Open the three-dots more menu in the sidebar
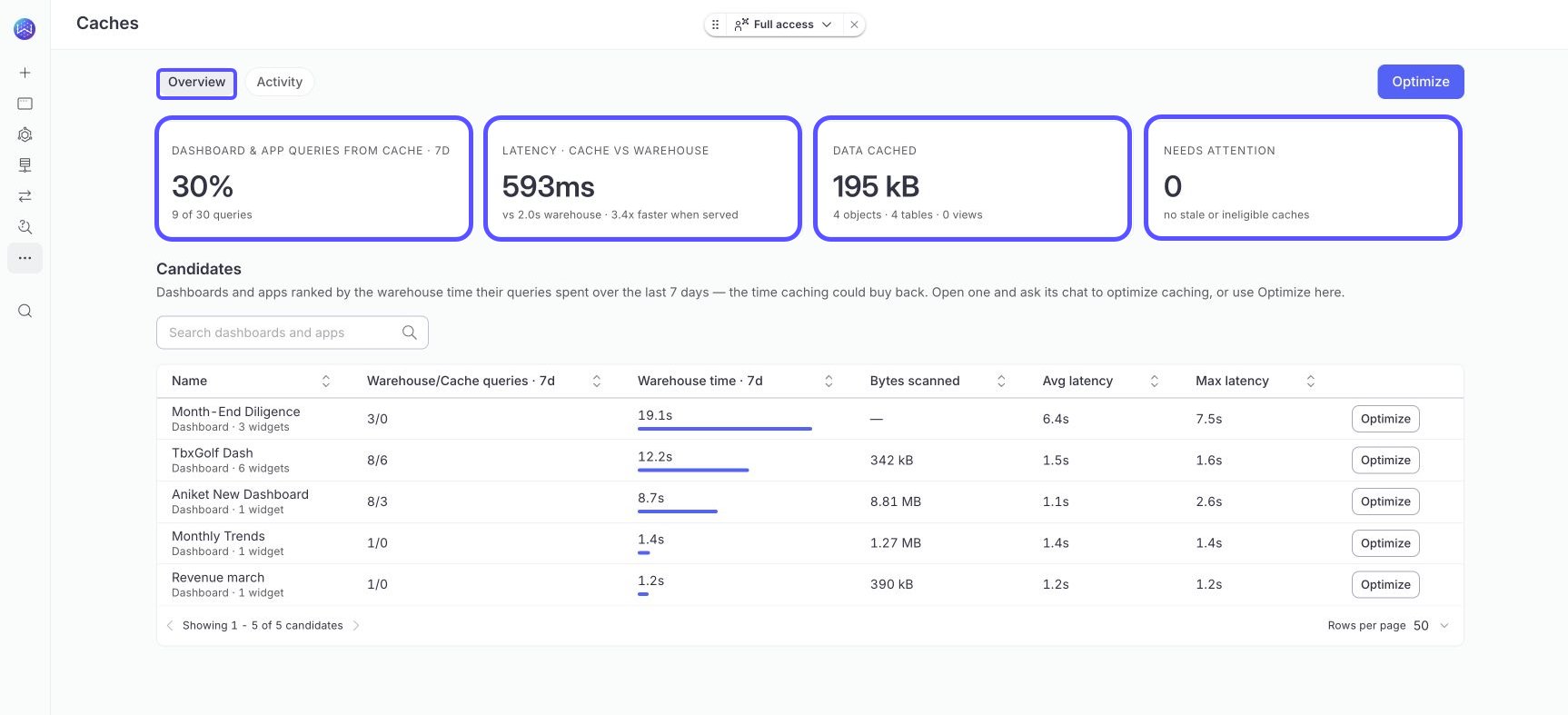Screen dimensions: 1568x715 pos(25,258)
